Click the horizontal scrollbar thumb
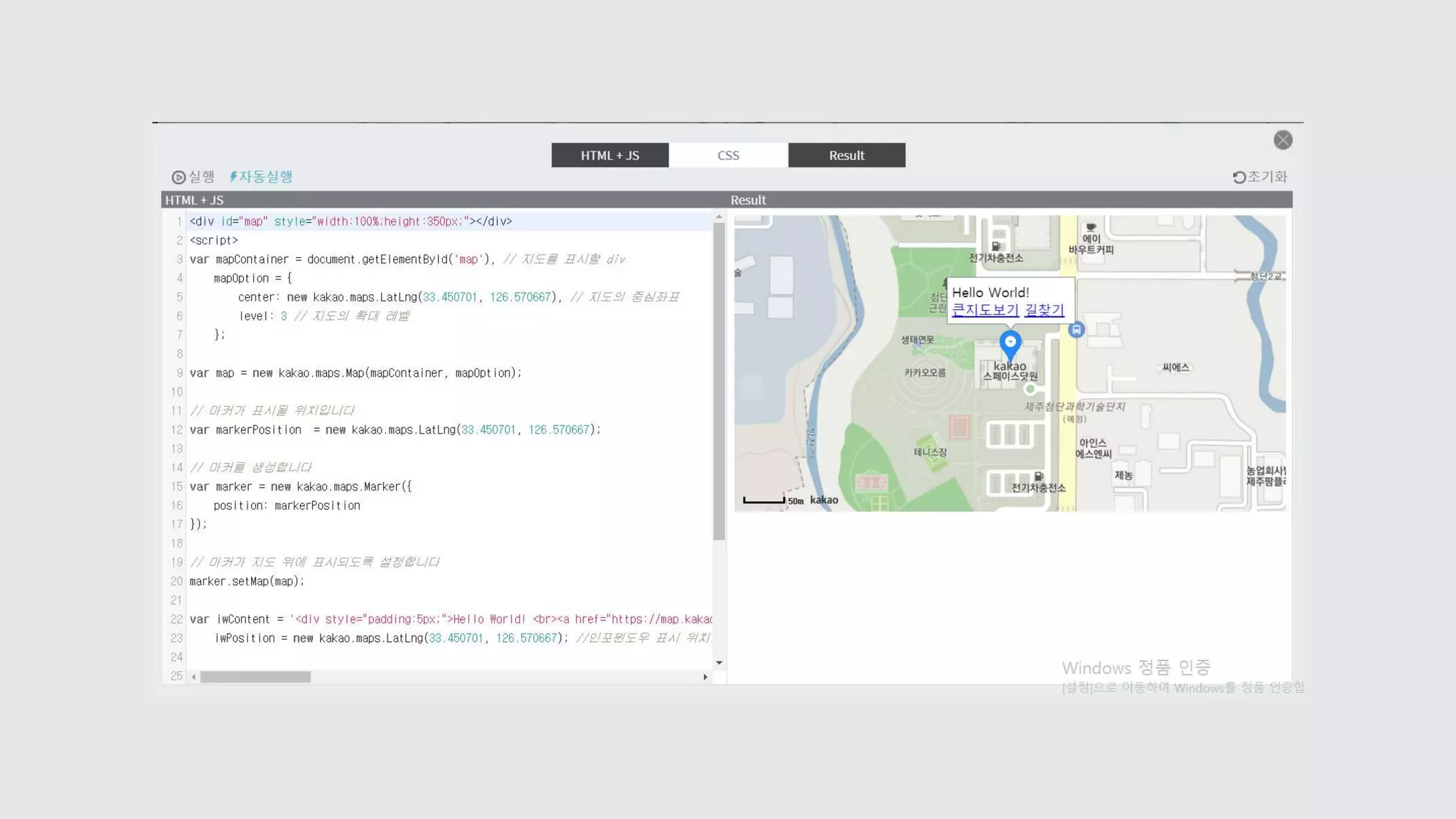Screen dimensions: 1456x819 point(255,677)
